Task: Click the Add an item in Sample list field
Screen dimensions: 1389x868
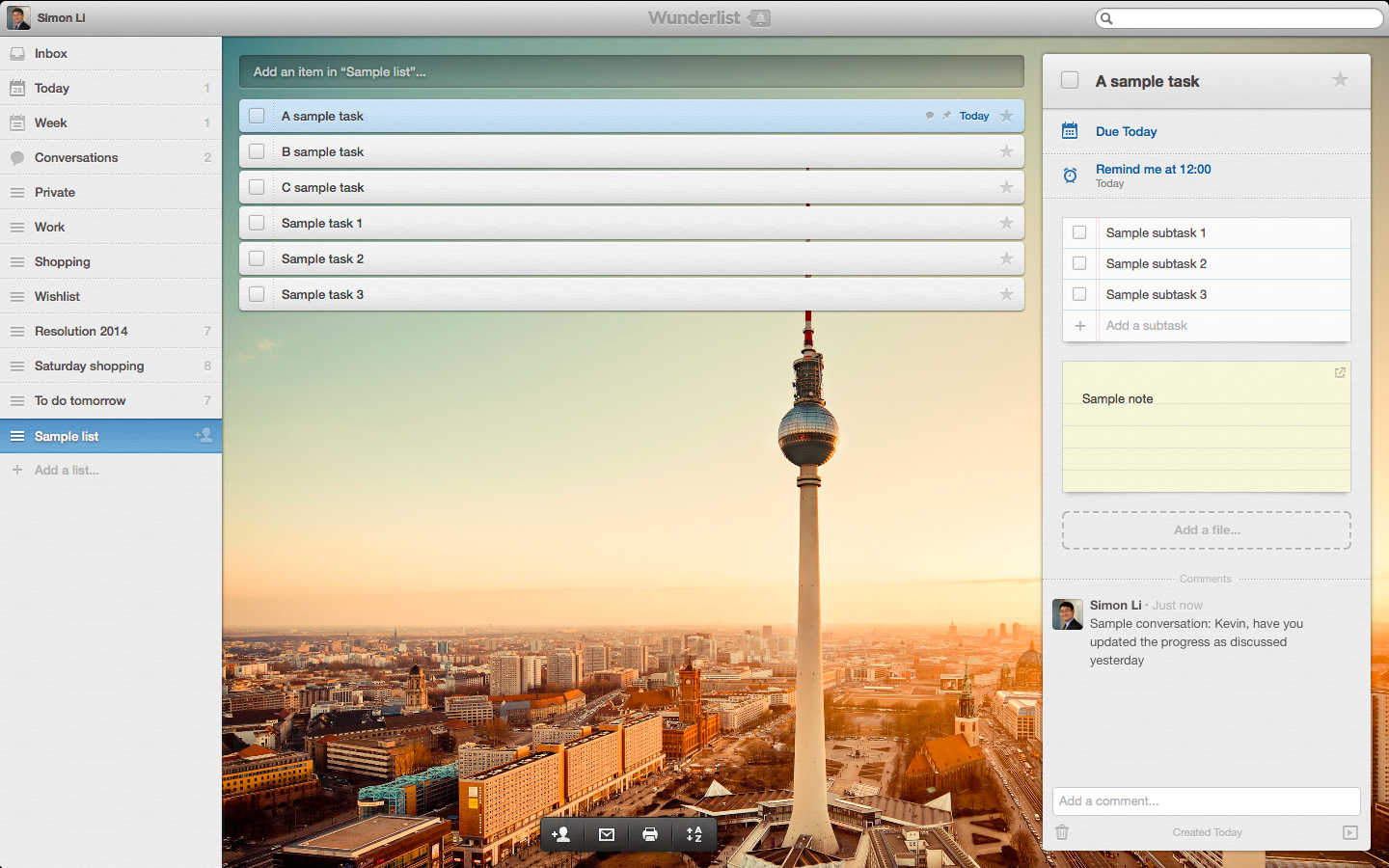Action: [x=632, y=71]
